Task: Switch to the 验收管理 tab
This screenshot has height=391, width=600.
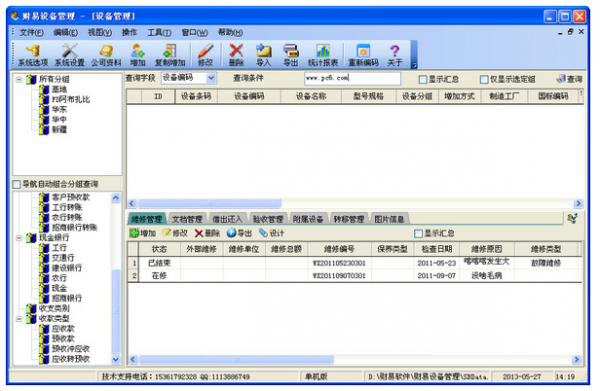Action: pos(268,219)
